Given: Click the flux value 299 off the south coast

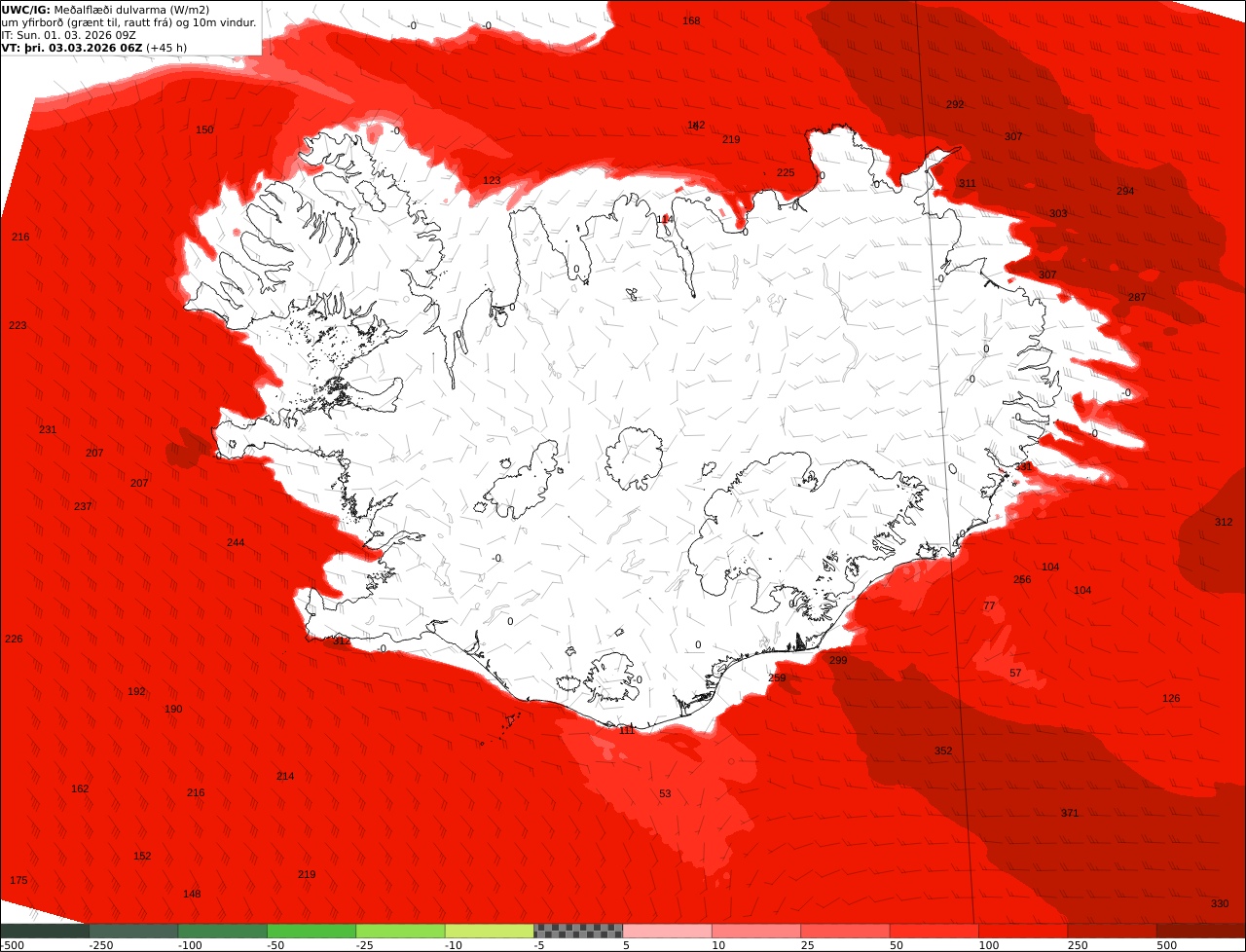Looking at the screenshot, I should coord(838,660).
